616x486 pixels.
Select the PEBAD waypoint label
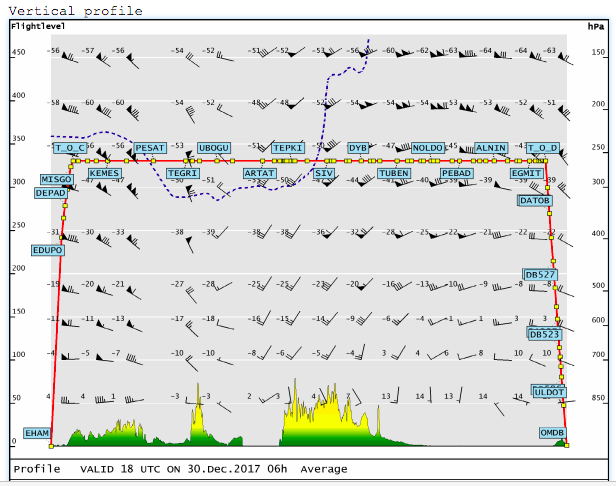456,173
